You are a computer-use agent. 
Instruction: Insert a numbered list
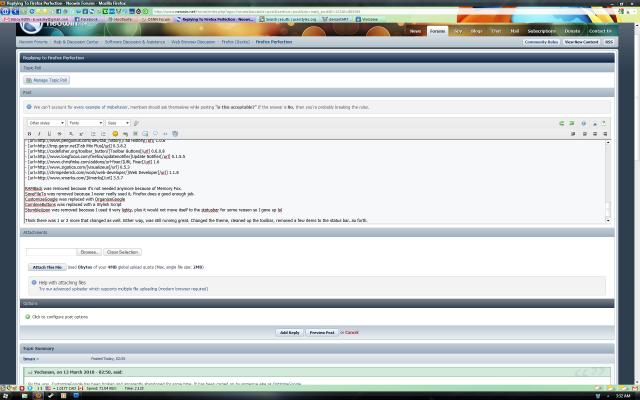(x=103, y=134)
